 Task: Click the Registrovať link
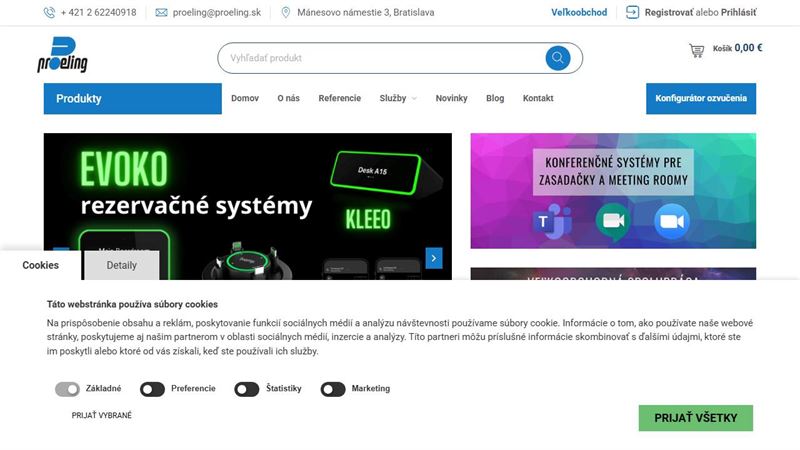coord(669,12)
